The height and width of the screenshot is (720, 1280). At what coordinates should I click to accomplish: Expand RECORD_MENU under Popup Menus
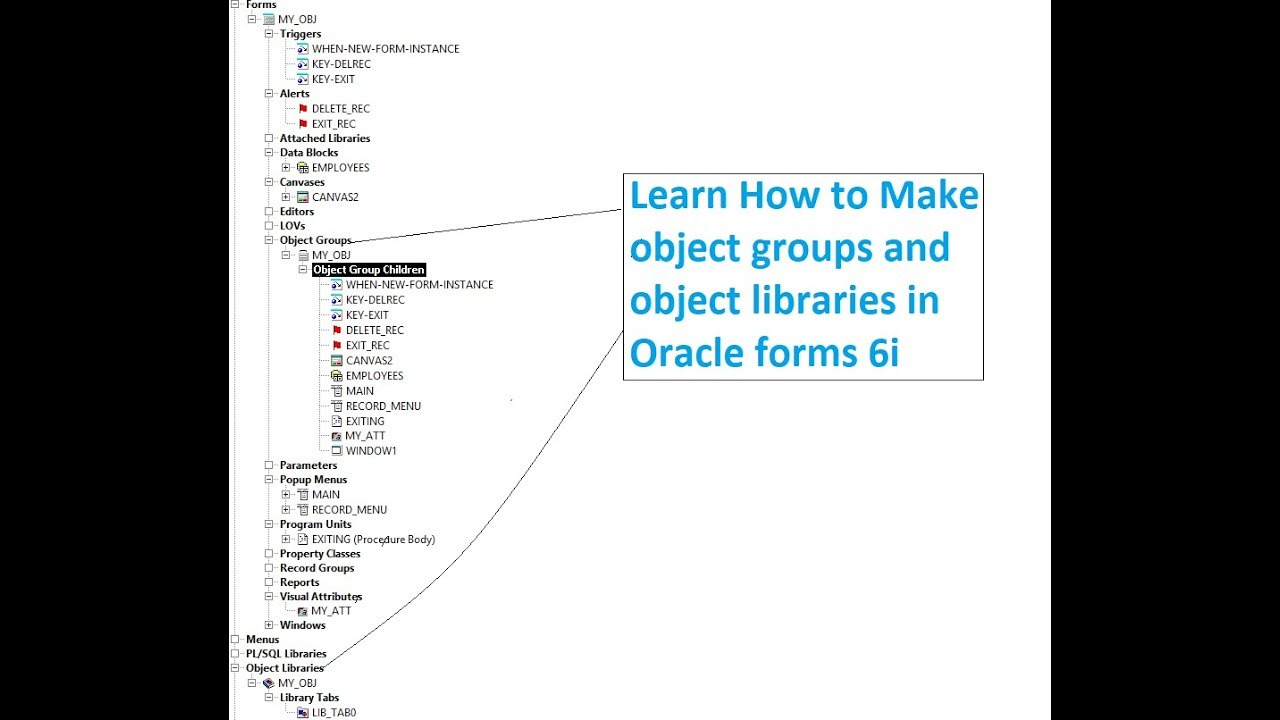(x=286, y=509)
